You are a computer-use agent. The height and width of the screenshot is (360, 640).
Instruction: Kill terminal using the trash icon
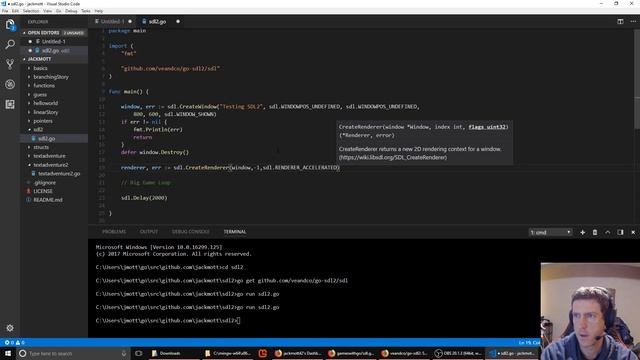595,232
